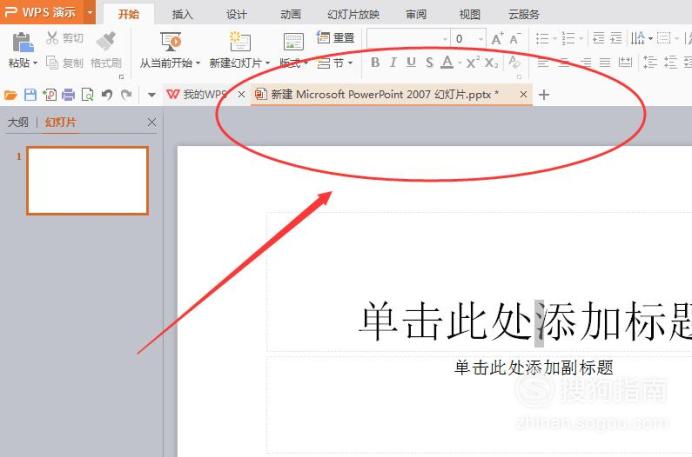Screen dimensions: 692x457
Task: Open font color dropdown arrow
Action: pos(459,64)
